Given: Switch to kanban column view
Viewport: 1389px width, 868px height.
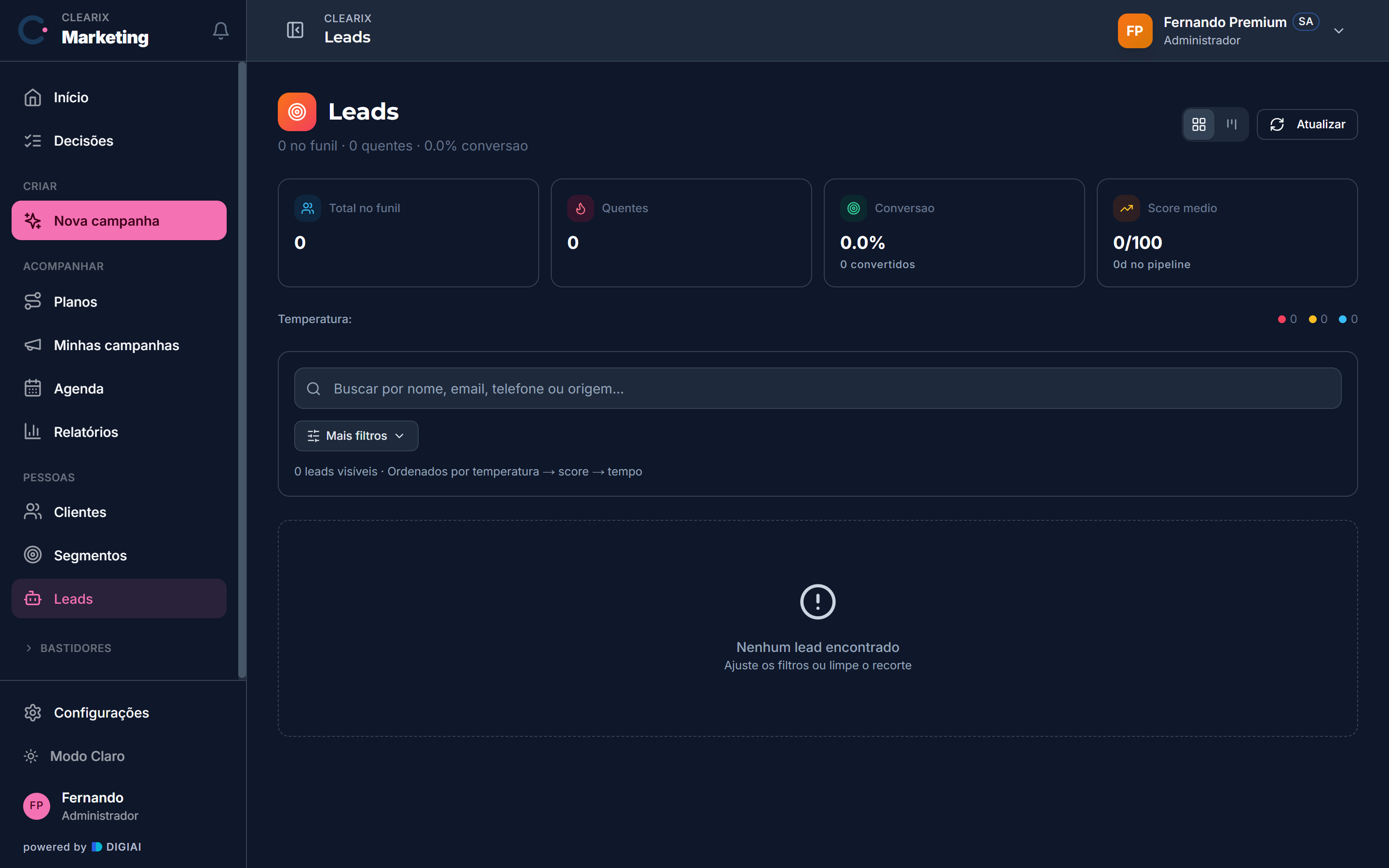Looking at the screenshot, I should pos(1231,124).
